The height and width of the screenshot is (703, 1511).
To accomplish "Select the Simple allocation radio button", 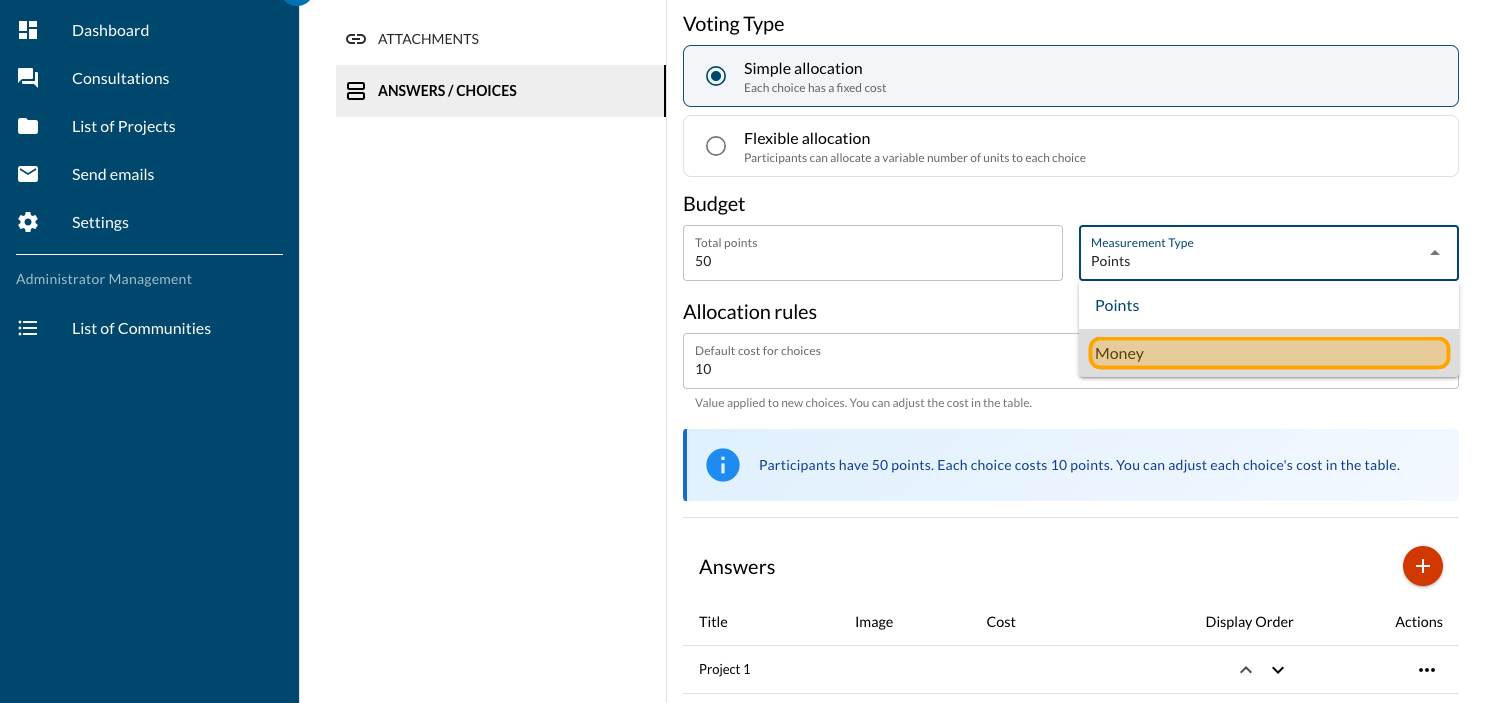I will [x=716, y=77].
